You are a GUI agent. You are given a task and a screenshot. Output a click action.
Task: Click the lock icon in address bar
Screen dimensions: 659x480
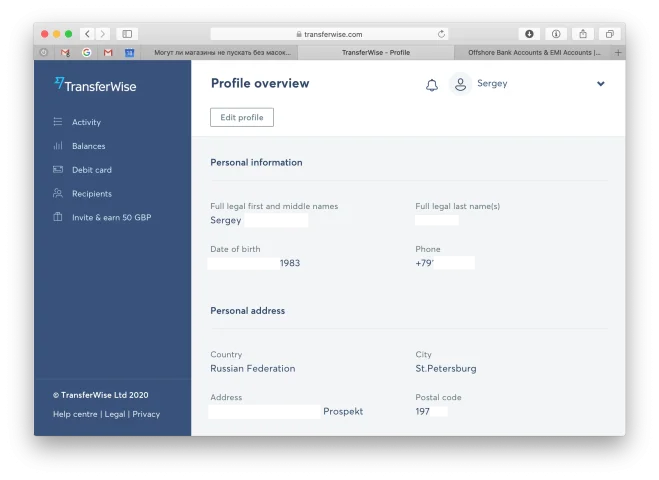coord(299,34)
